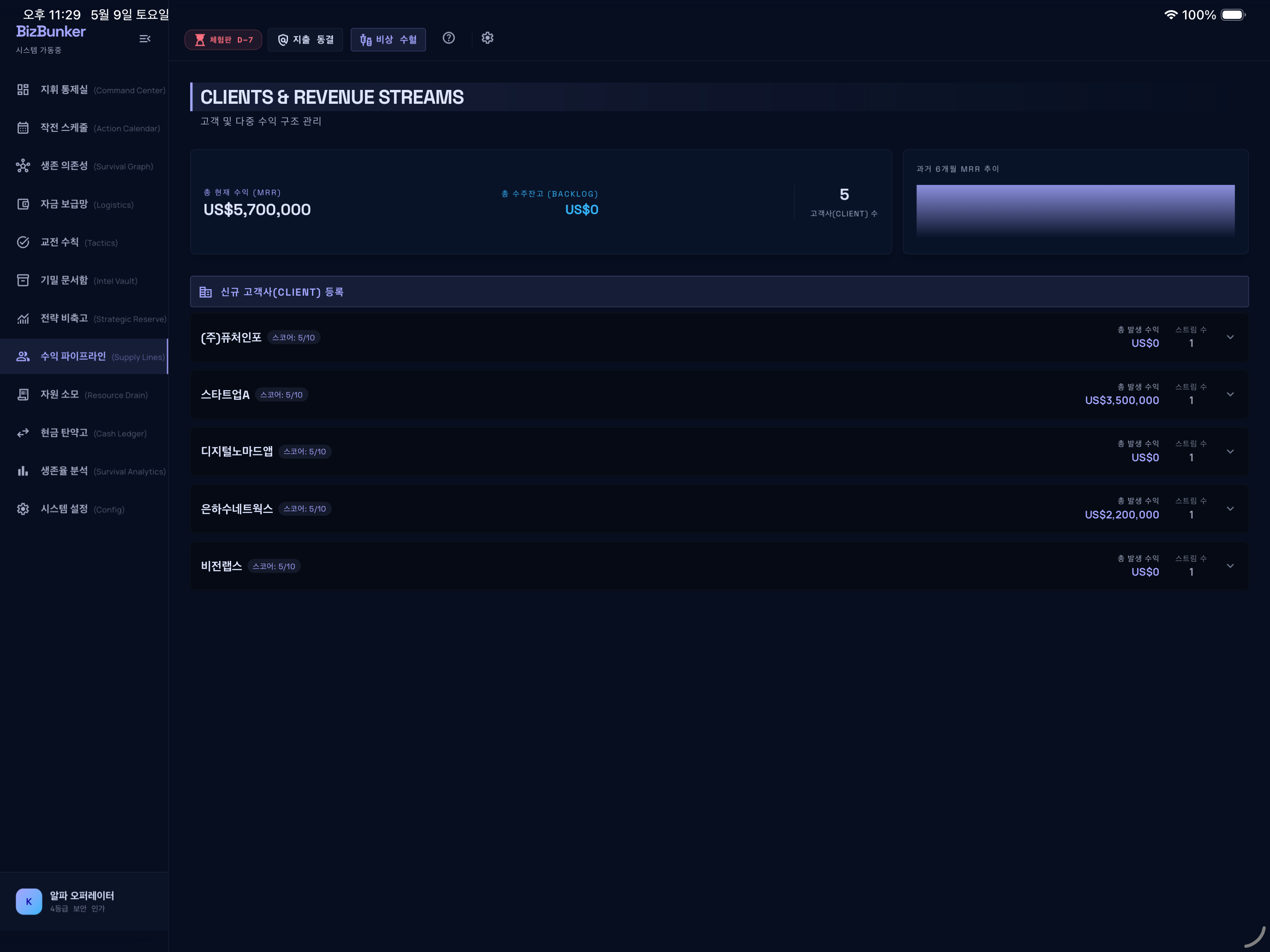Open help via the question mark icon

[x=449, y=38]
